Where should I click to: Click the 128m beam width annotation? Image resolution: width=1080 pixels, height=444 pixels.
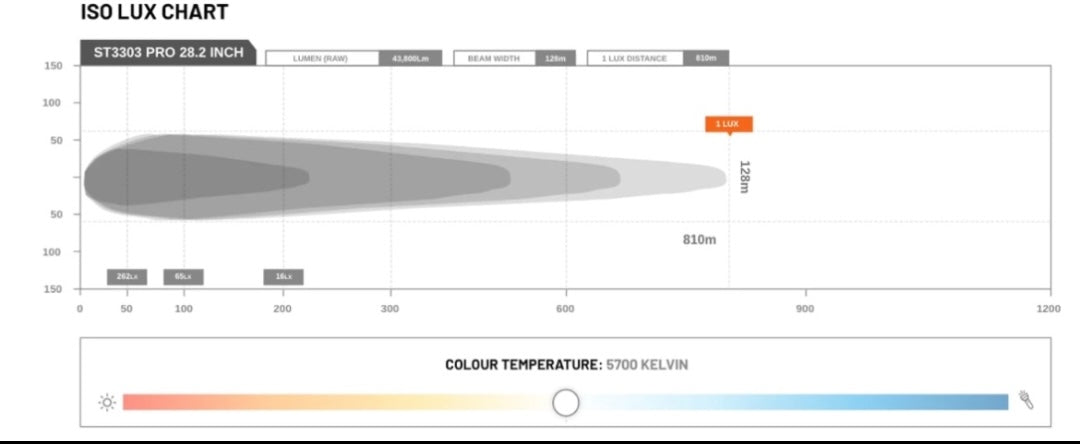pyautogui.click(x=744, y=177)
